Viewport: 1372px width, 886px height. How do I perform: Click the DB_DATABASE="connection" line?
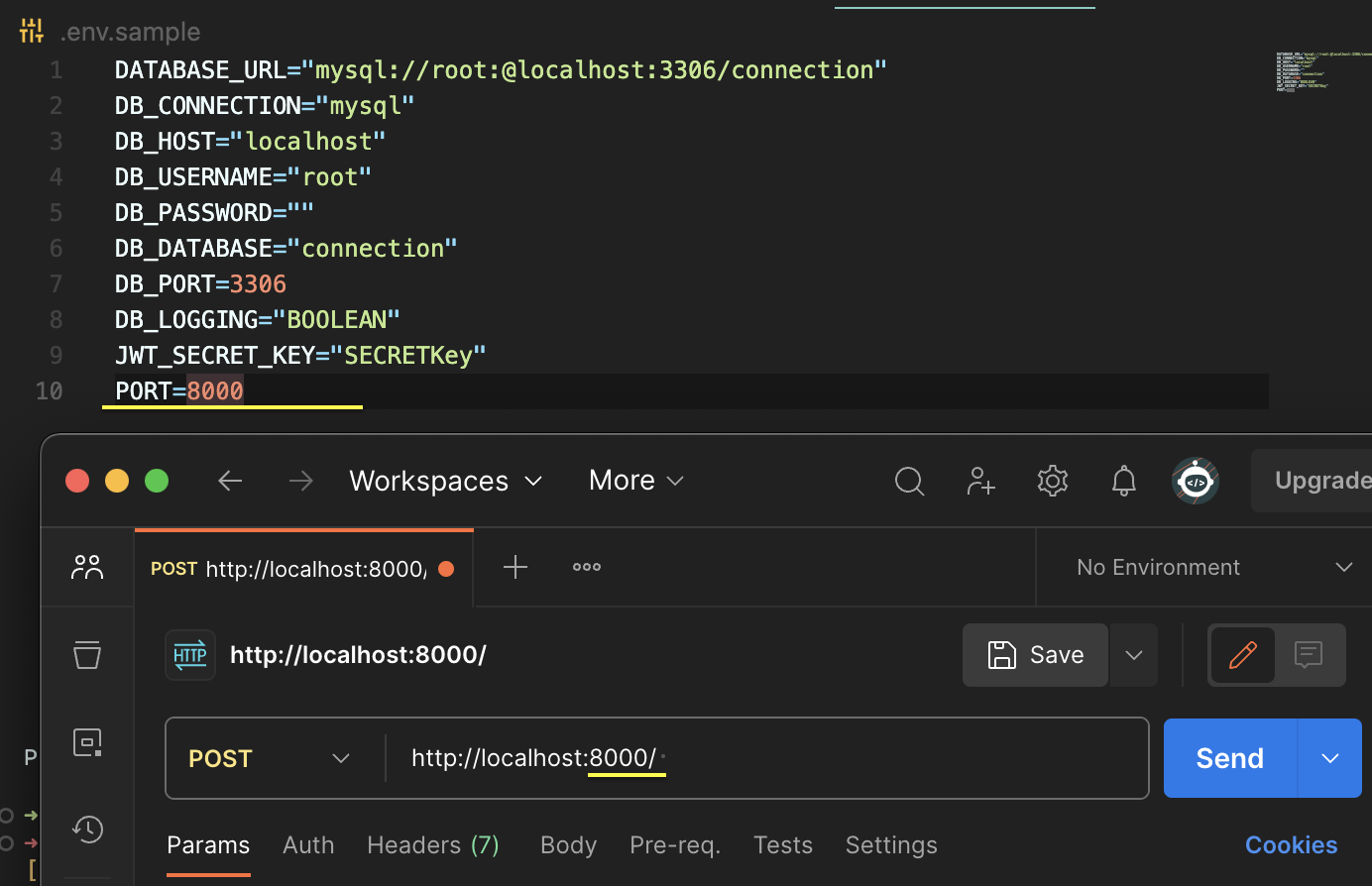[286, 249]
